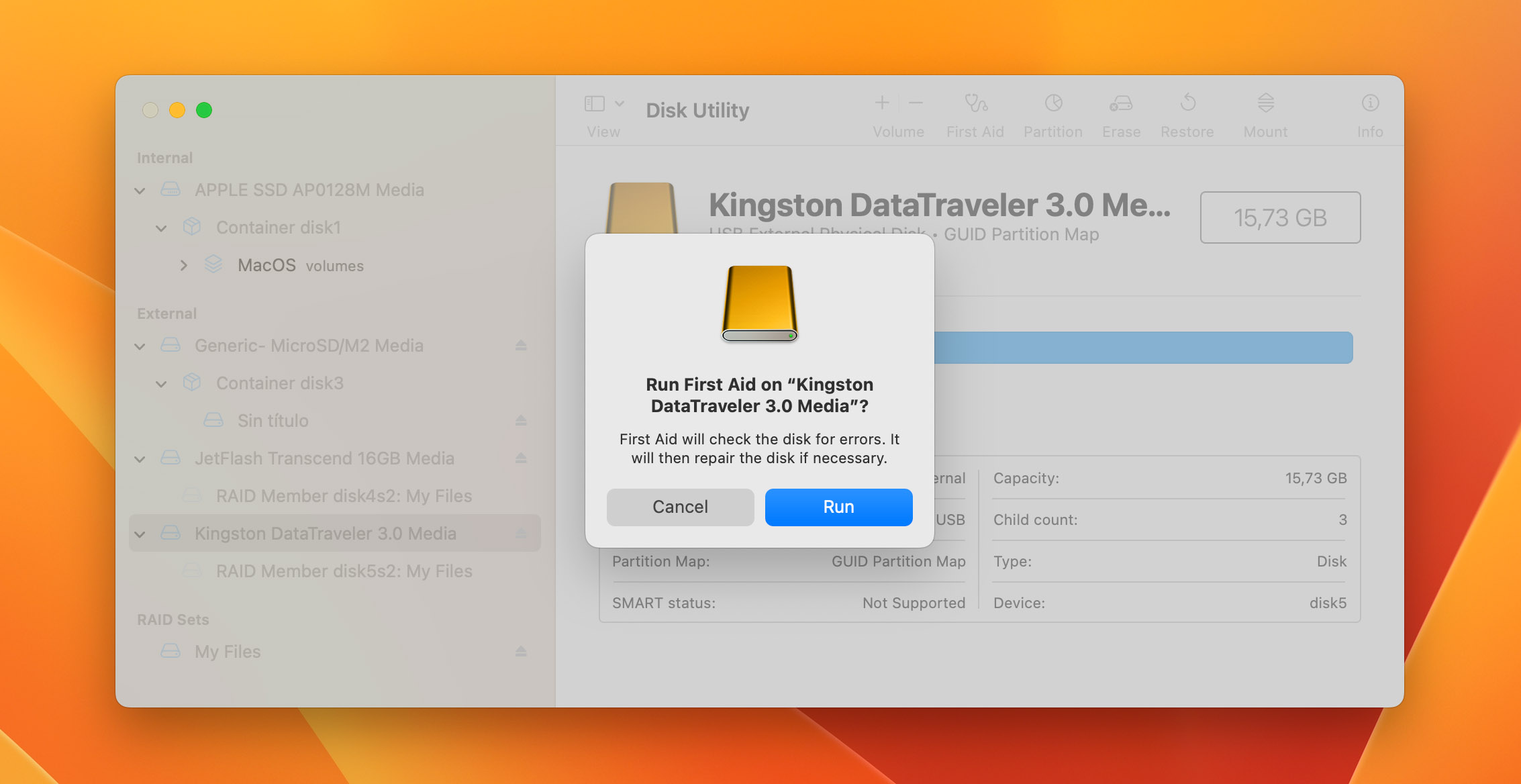The width and height of the screenshot is (1521, 784).
Task: Select RAID Member disk5s2: My Files
Action: (335, 571)
